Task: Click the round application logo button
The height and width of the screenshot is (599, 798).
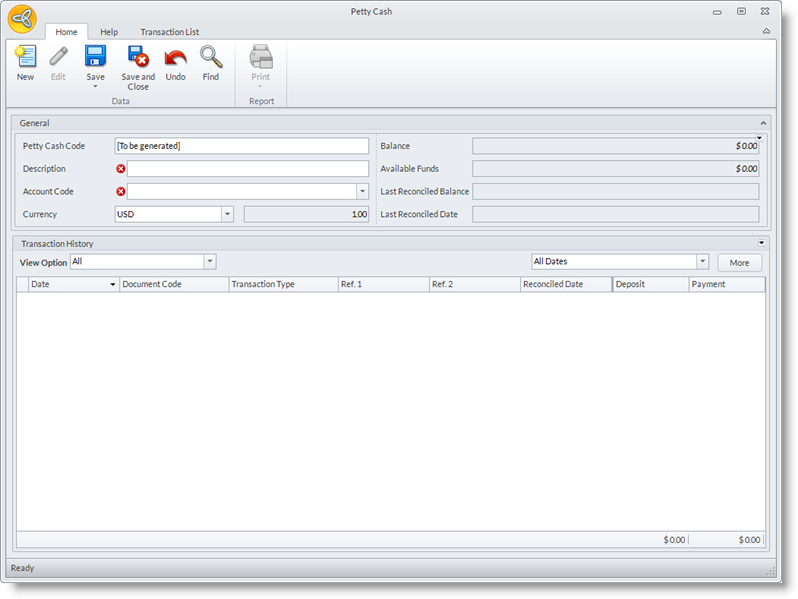Action: pyautogui.click(x=23, y=19)
